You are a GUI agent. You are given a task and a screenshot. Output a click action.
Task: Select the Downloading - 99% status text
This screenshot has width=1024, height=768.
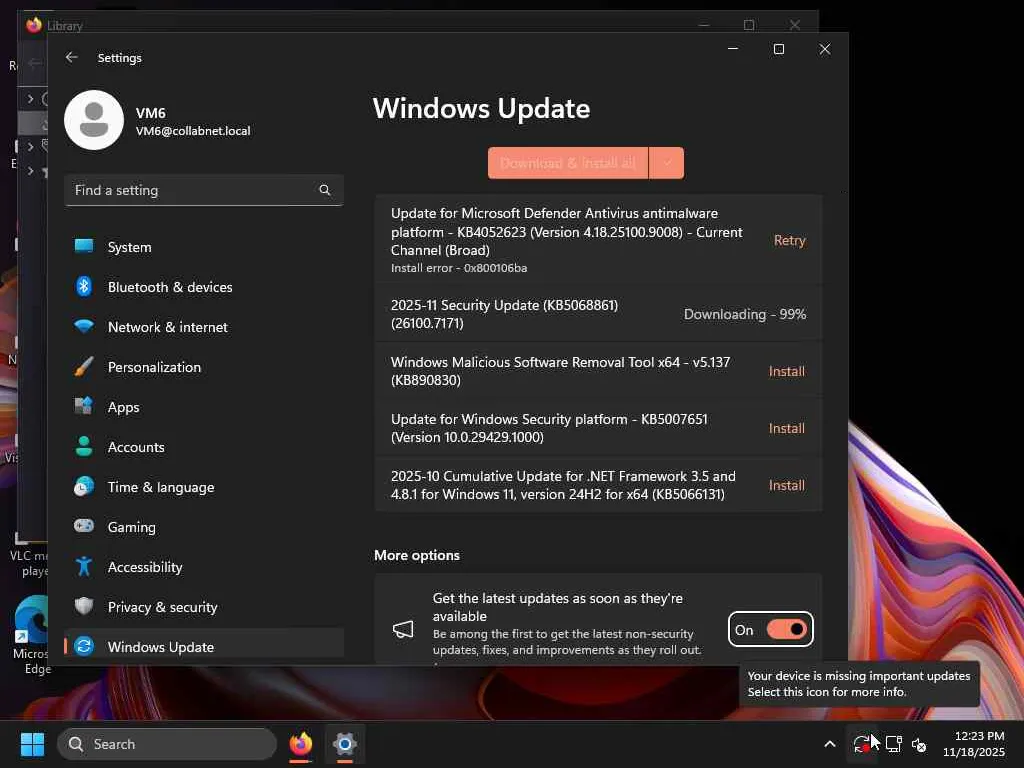pyautogui.click(x=744, y=314)
